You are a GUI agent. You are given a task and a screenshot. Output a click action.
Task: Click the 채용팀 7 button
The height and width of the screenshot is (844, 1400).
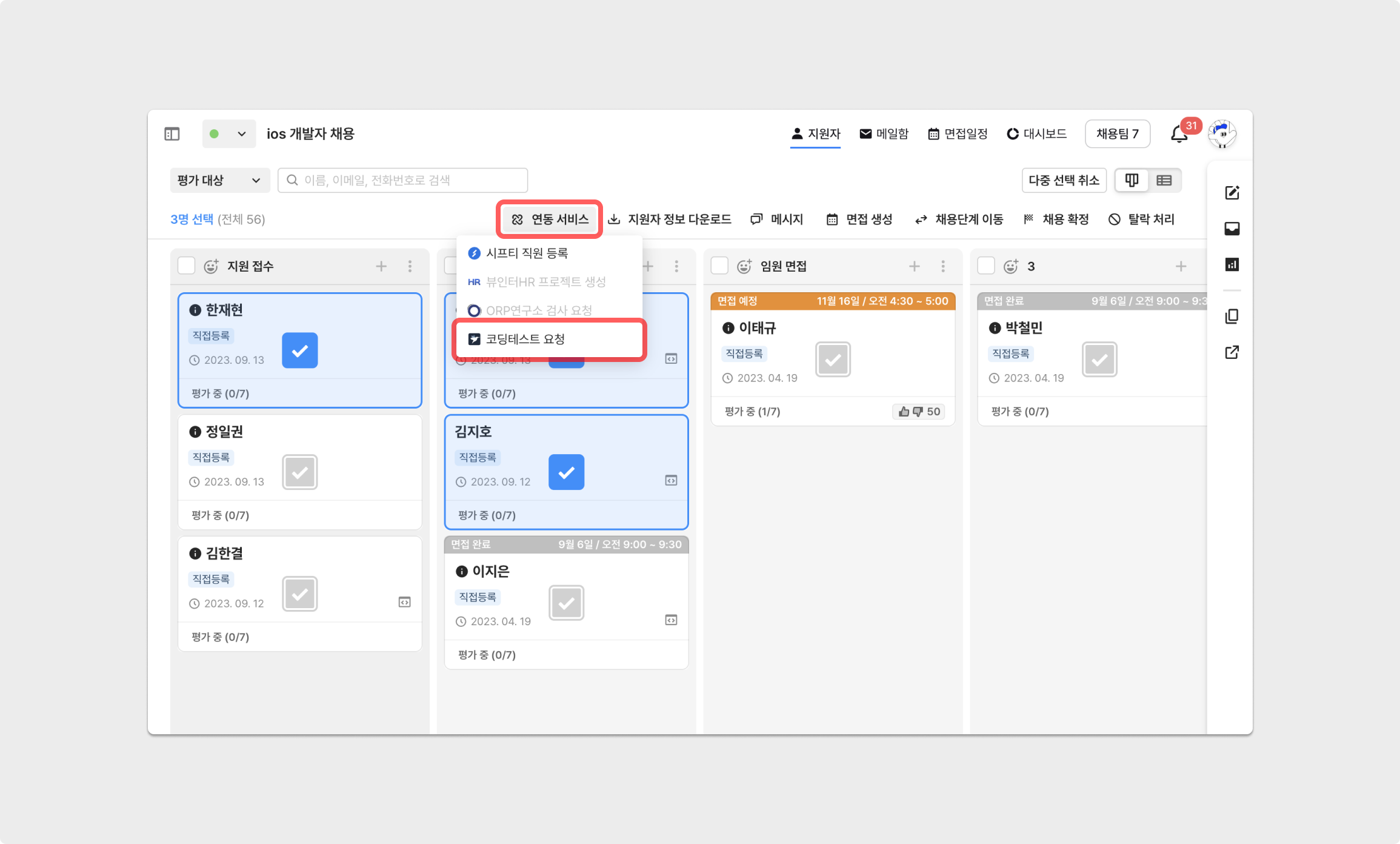[x=1117, y=134]
